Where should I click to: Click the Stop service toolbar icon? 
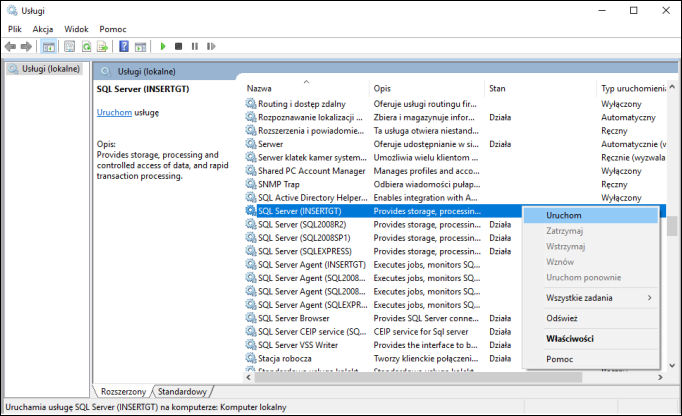click(178, 46)
